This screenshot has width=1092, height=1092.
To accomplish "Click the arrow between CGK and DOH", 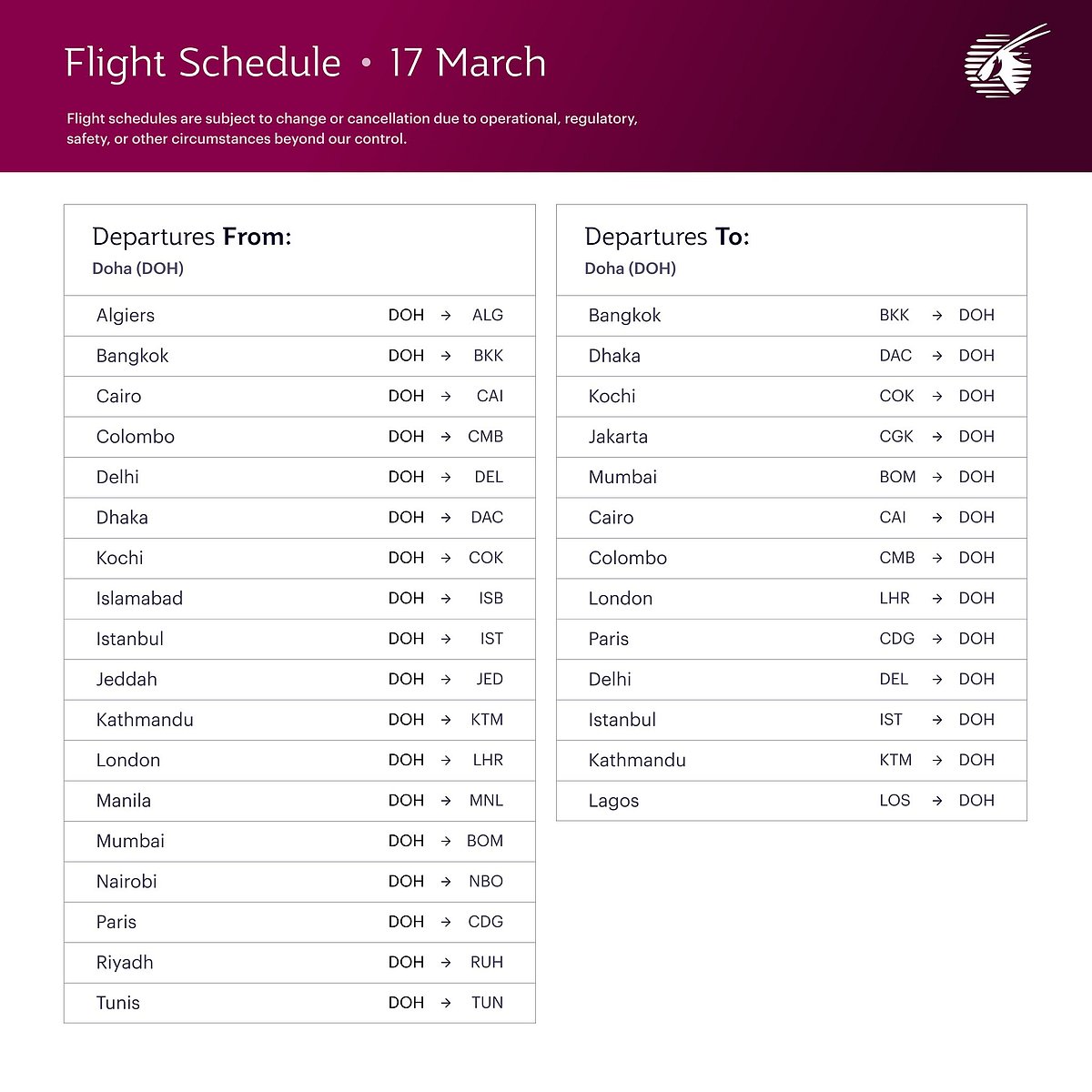I will click(x=937, y=437).
